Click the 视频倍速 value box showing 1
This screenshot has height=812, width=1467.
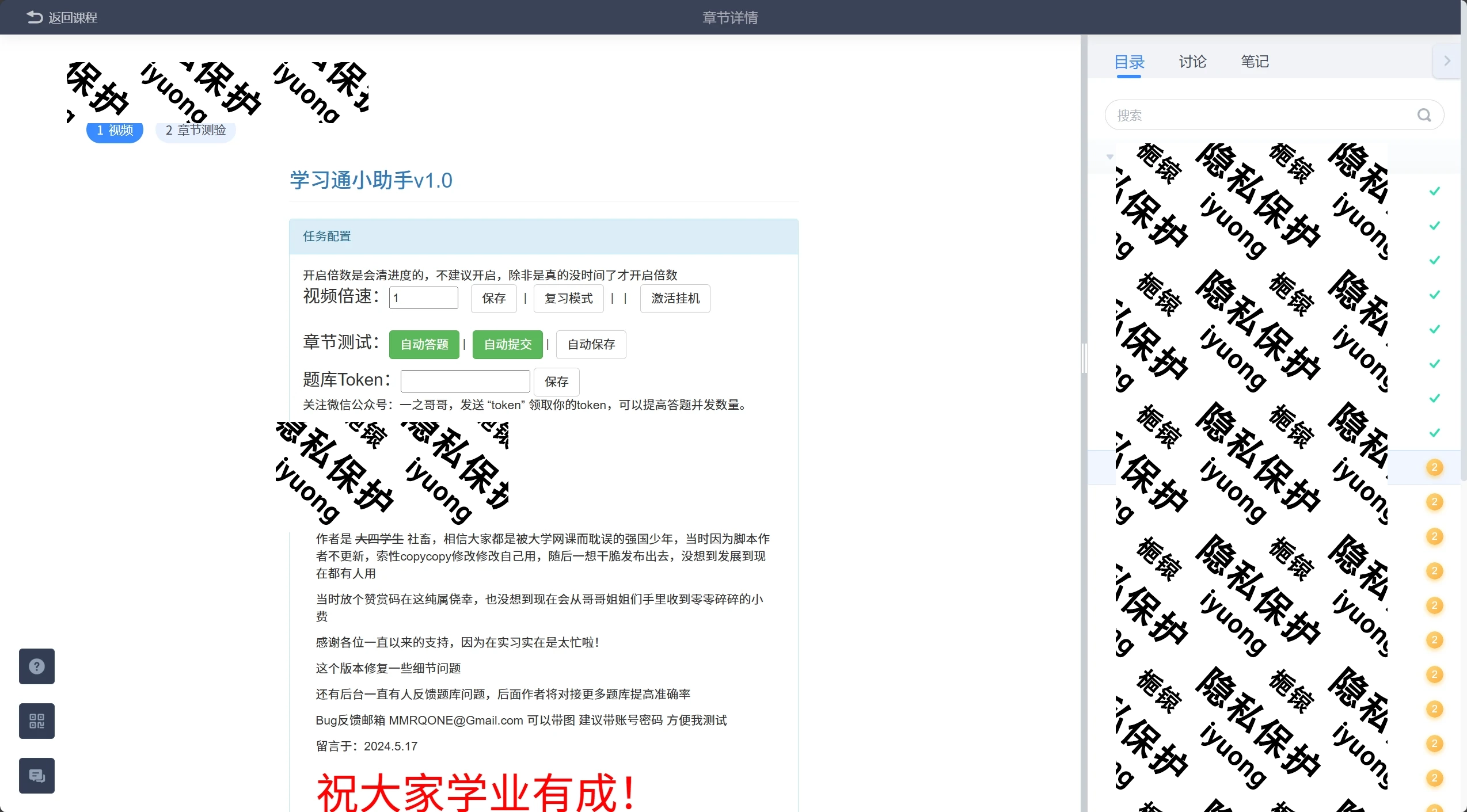423,298
